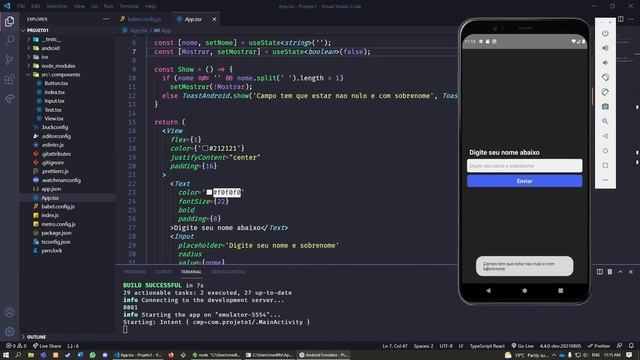
Task: Switch to the OUTPUT panel tab
Action: coord(163,272)
